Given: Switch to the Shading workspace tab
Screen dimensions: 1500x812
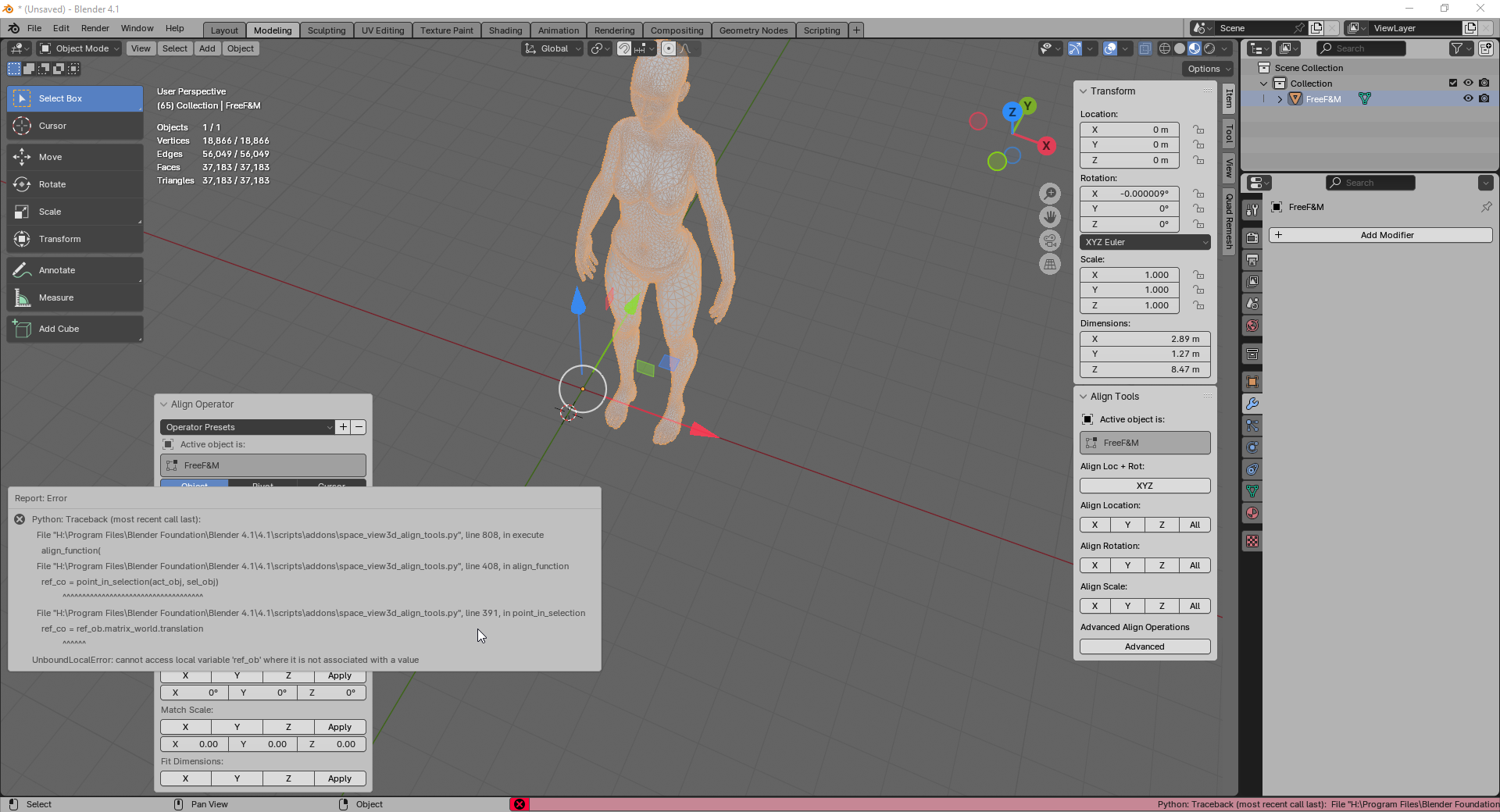Looking at the screenshot, I should coord(505,30).
